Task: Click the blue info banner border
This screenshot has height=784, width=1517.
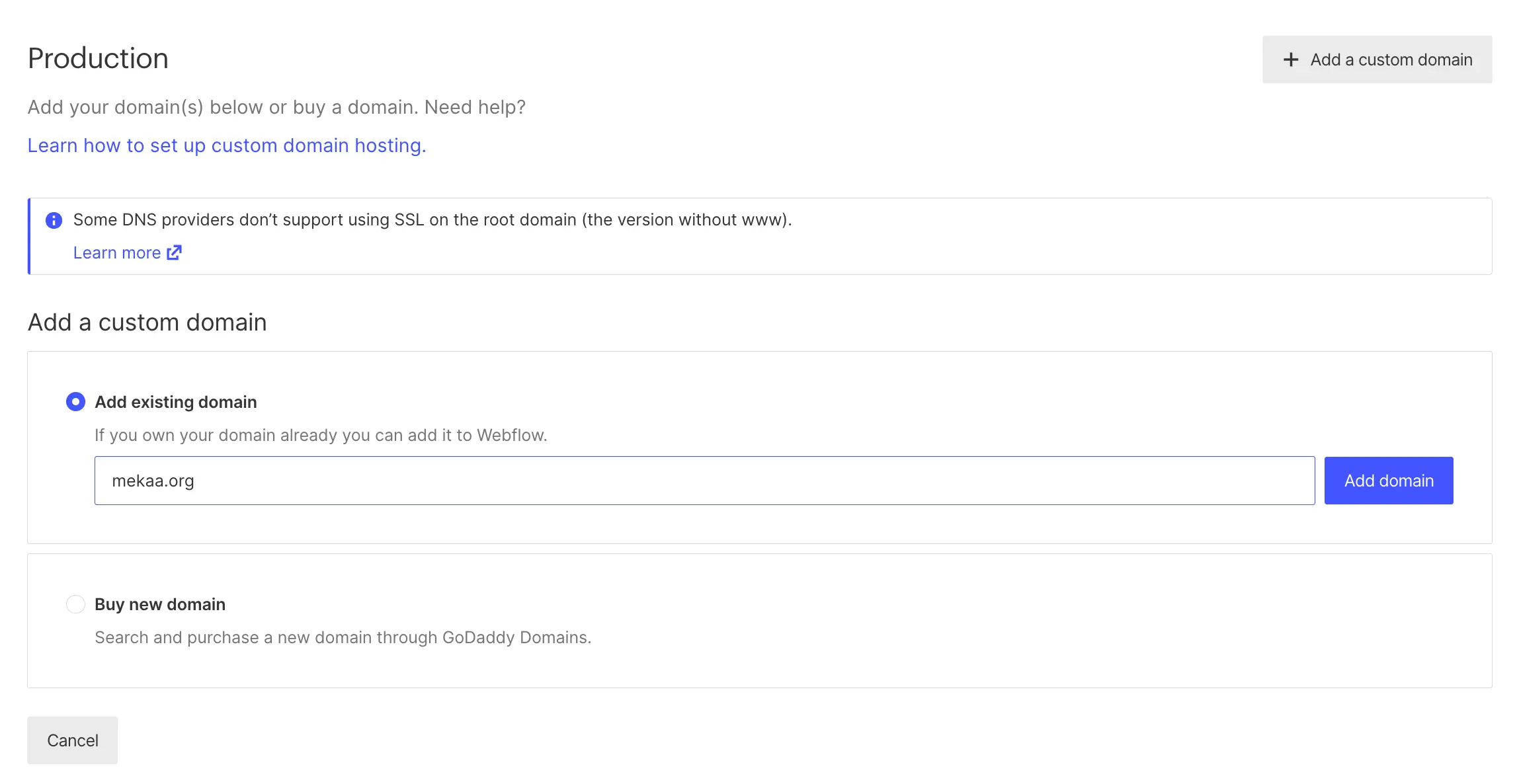Action: (x=28, y=236)
